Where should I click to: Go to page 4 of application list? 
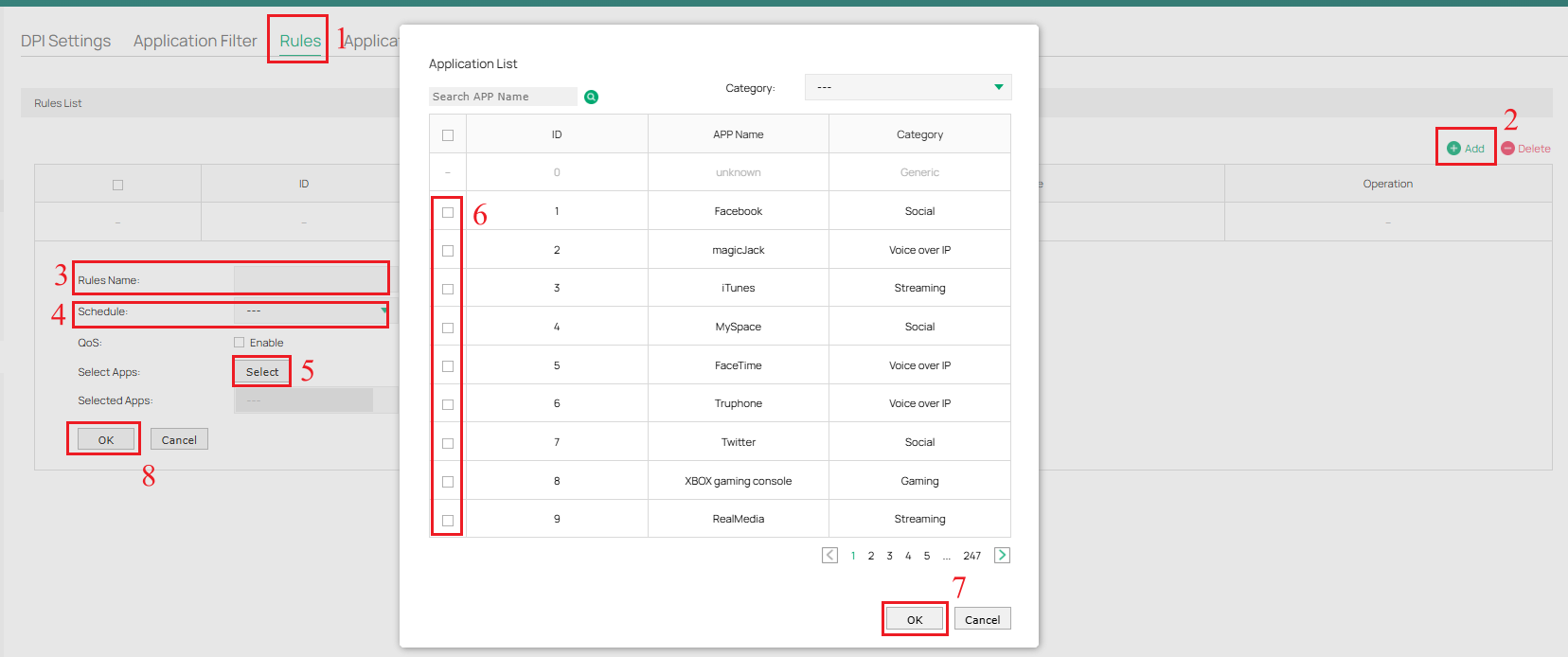[908, 556]
